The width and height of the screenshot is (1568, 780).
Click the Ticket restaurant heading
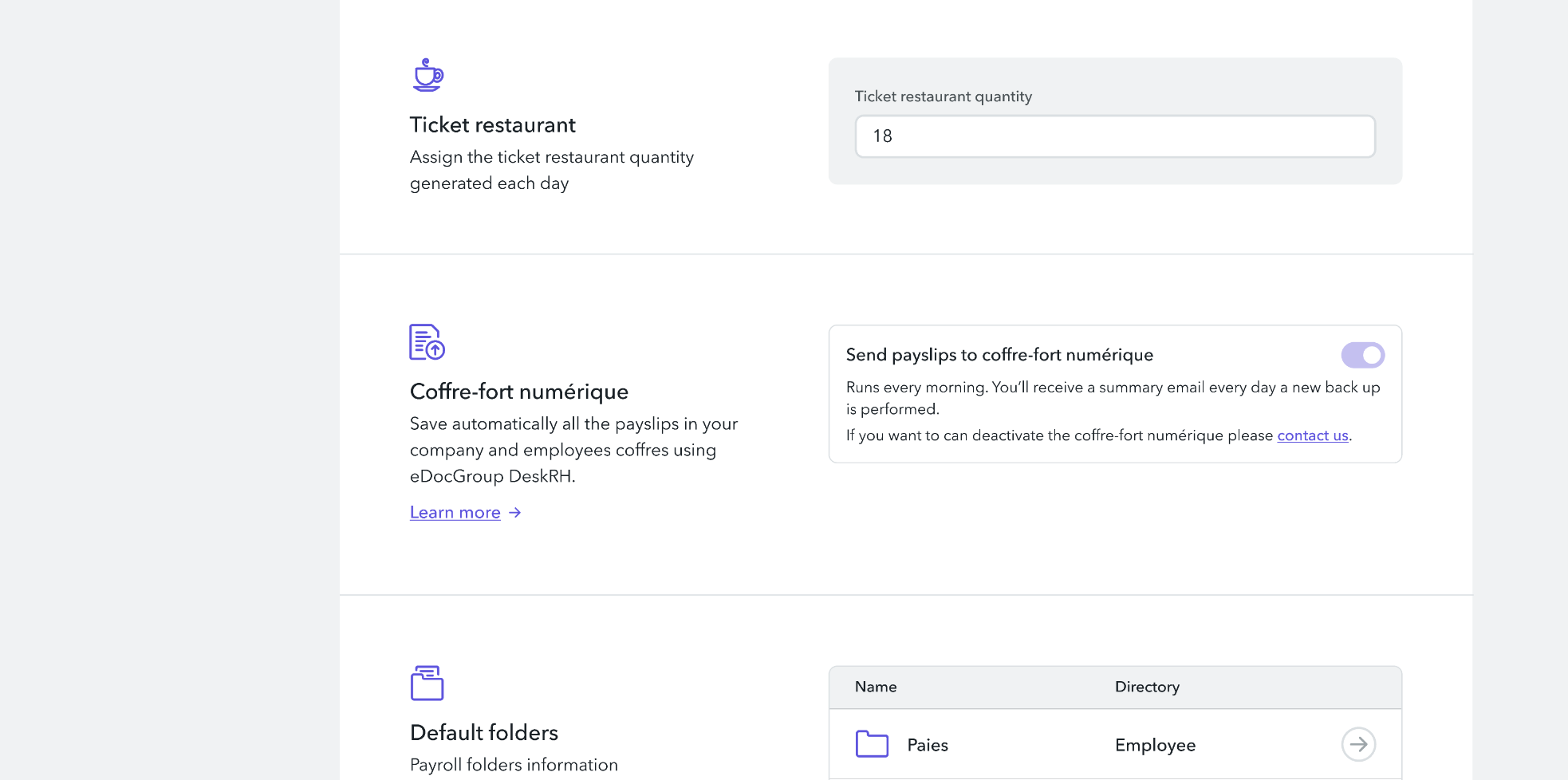click(x=492, y=125)
